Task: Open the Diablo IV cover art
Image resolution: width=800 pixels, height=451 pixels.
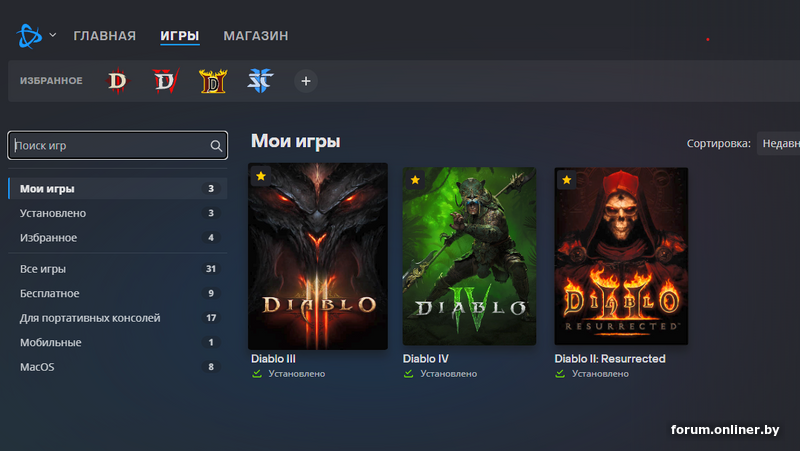Action: pos(469,256)
